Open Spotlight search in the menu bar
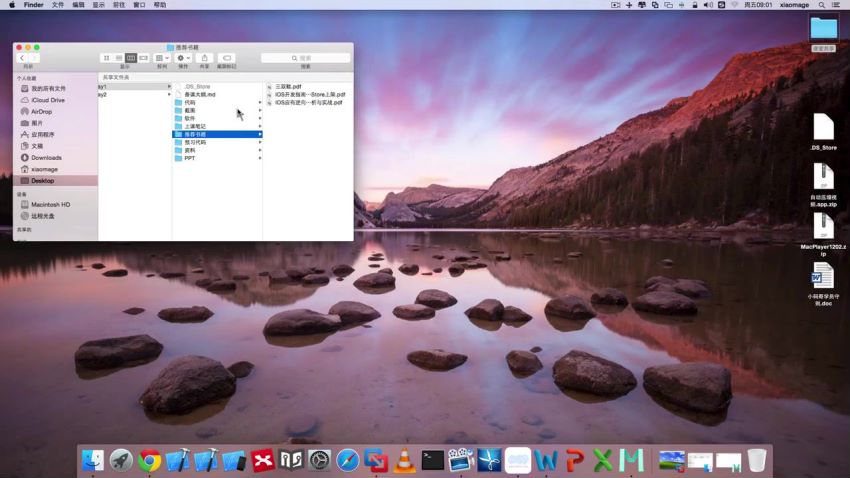This screenshot has width=850, height=478. (822, 5)
